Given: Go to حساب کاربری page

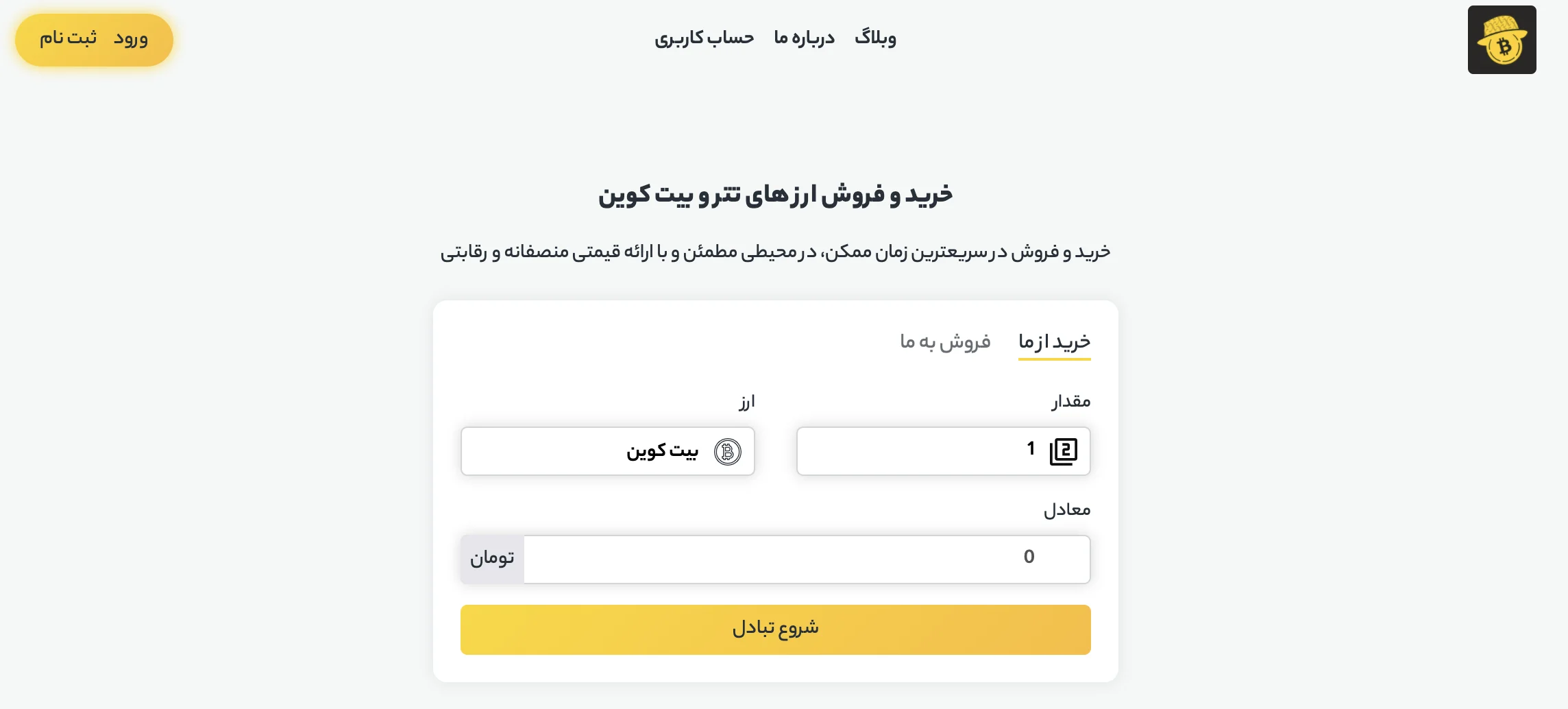Looking at the screenshot, I should click(704, 37).
